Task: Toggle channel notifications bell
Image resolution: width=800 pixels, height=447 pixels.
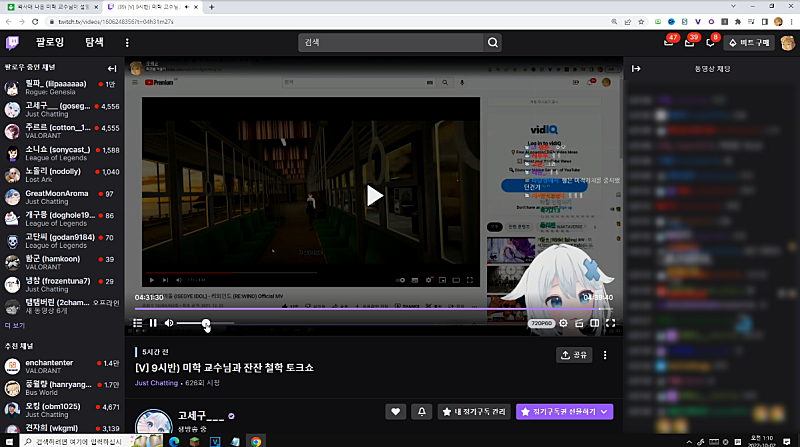Action: [x=421, y=411]
